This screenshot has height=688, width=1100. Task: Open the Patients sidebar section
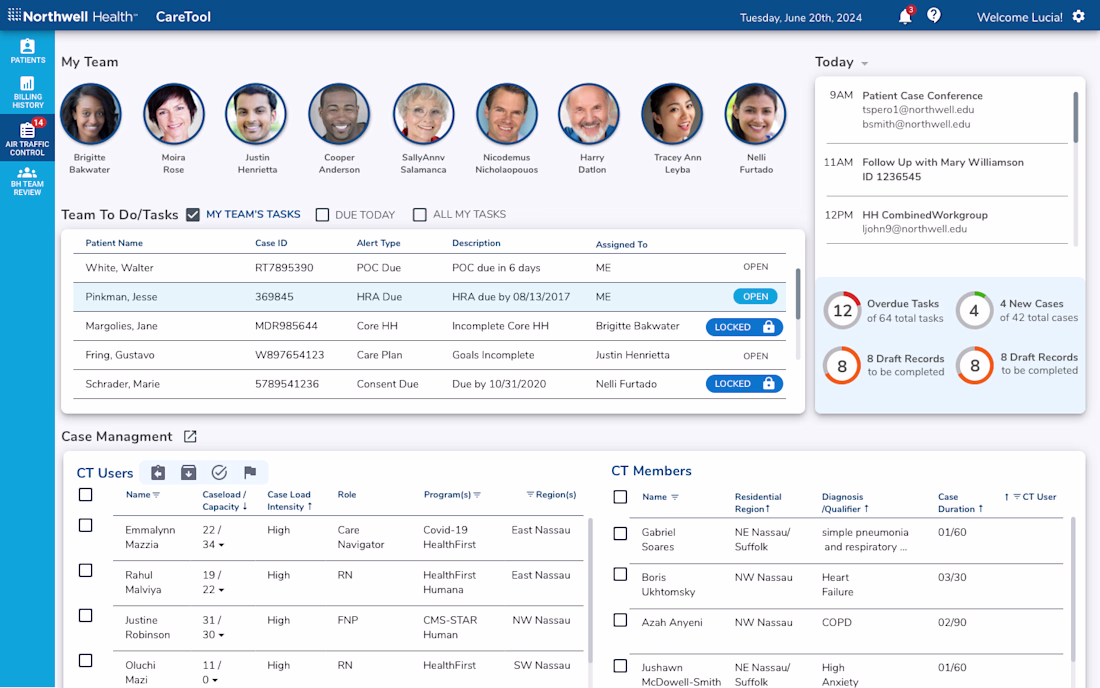pyautogui.click(x=27, y=51)
